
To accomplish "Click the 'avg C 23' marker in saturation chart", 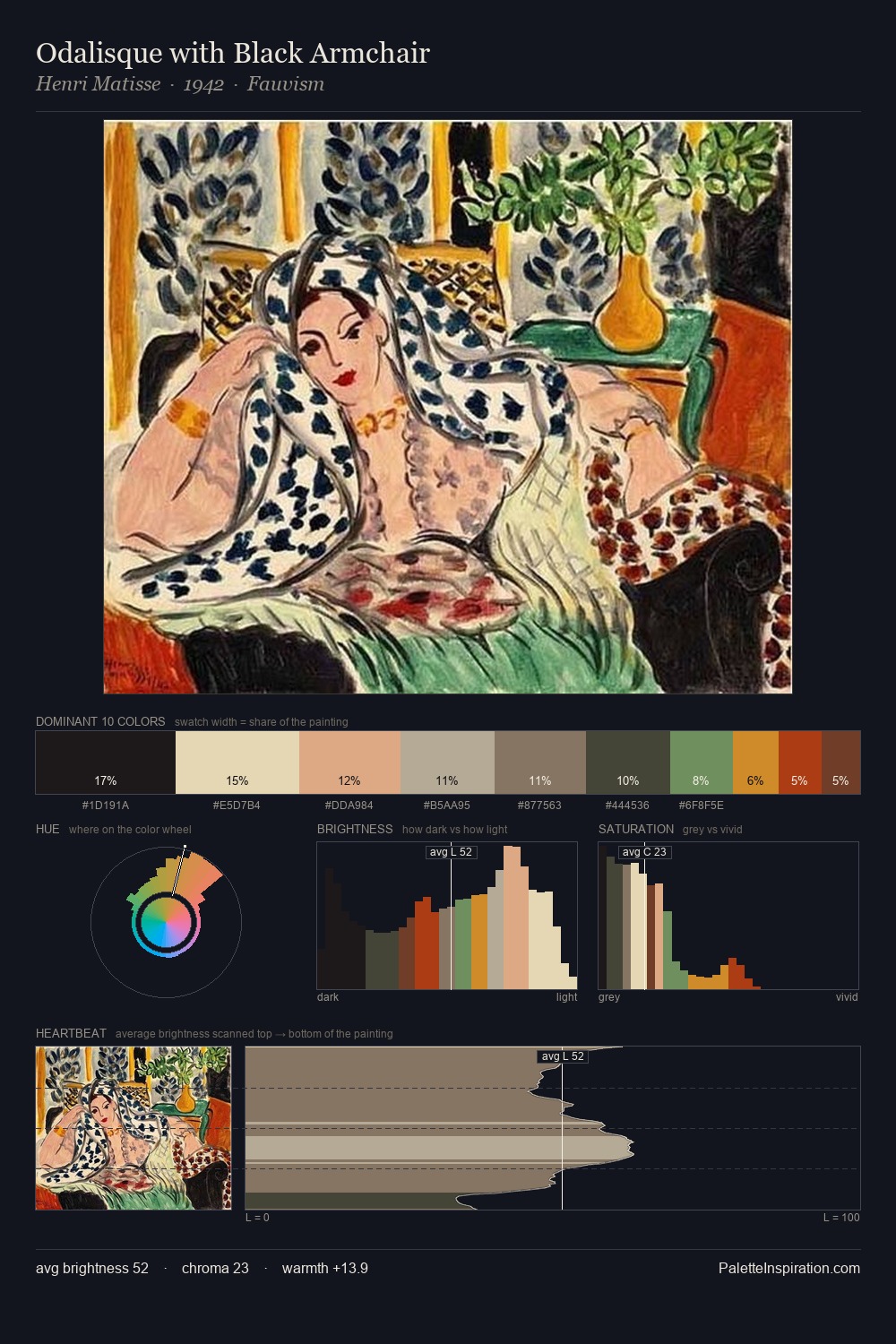I will (x=644, y=852).
